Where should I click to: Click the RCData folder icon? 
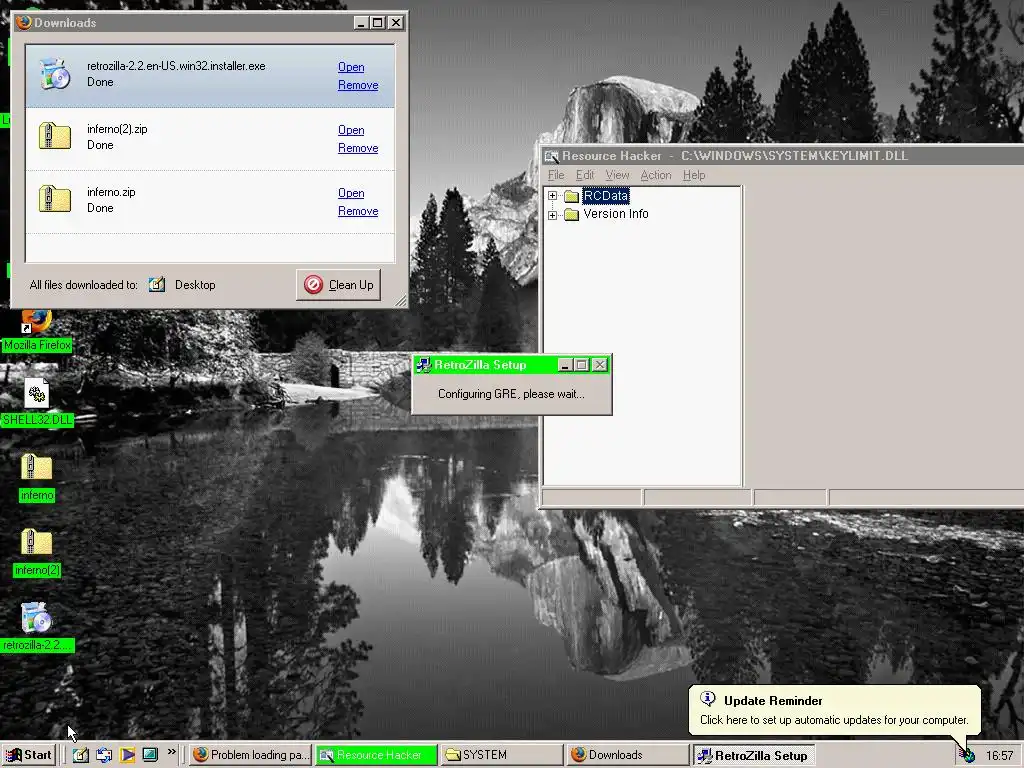click(571, 196)
